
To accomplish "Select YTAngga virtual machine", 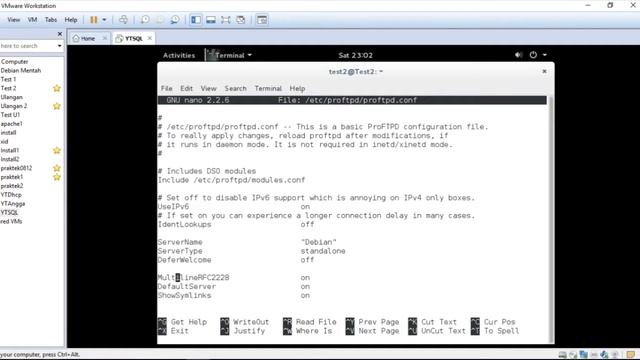I will pyautogui.click(x=13, y=204).
